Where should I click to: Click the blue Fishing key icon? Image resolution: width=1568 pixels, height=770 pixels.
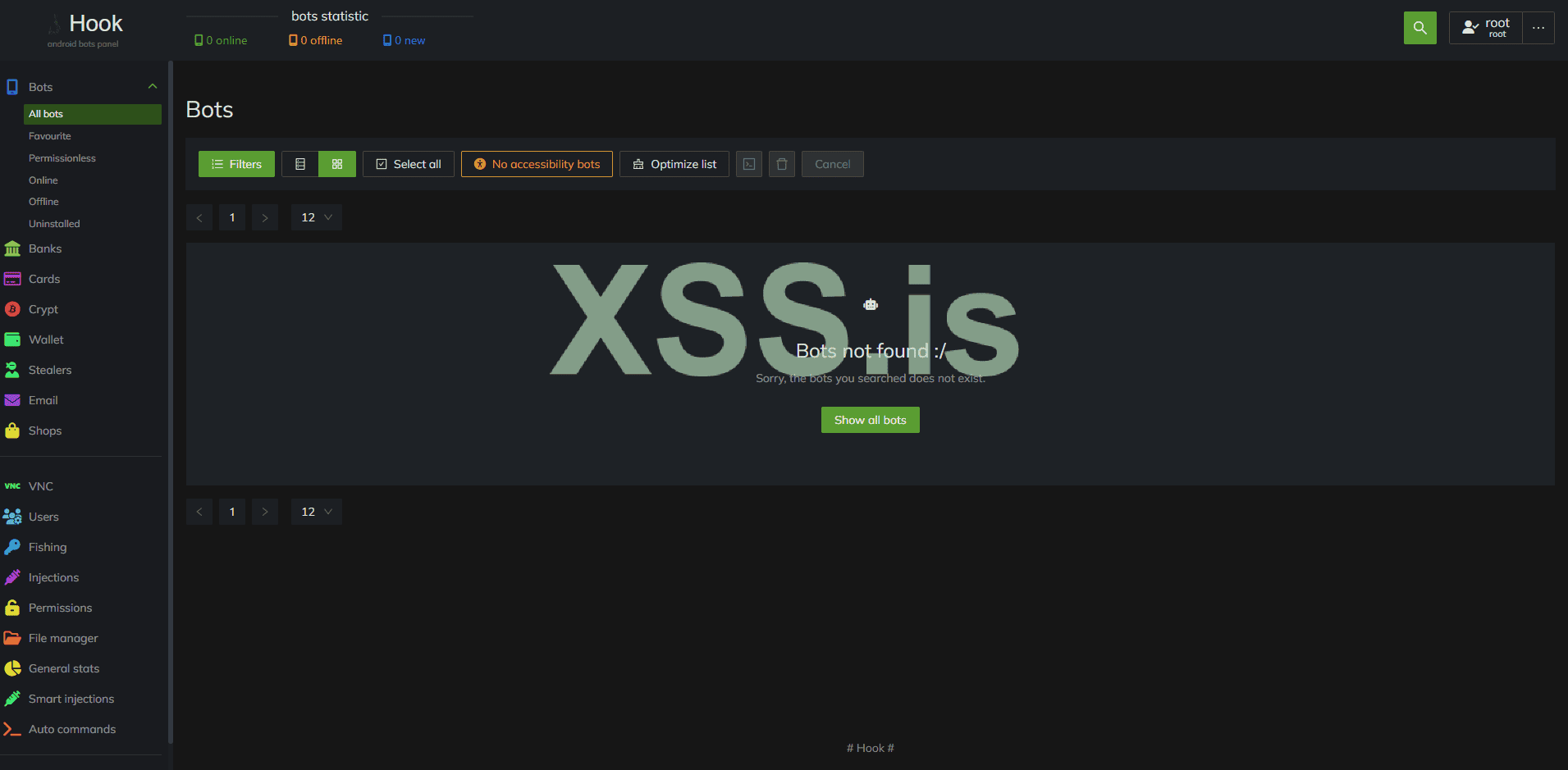click(12, 547)
